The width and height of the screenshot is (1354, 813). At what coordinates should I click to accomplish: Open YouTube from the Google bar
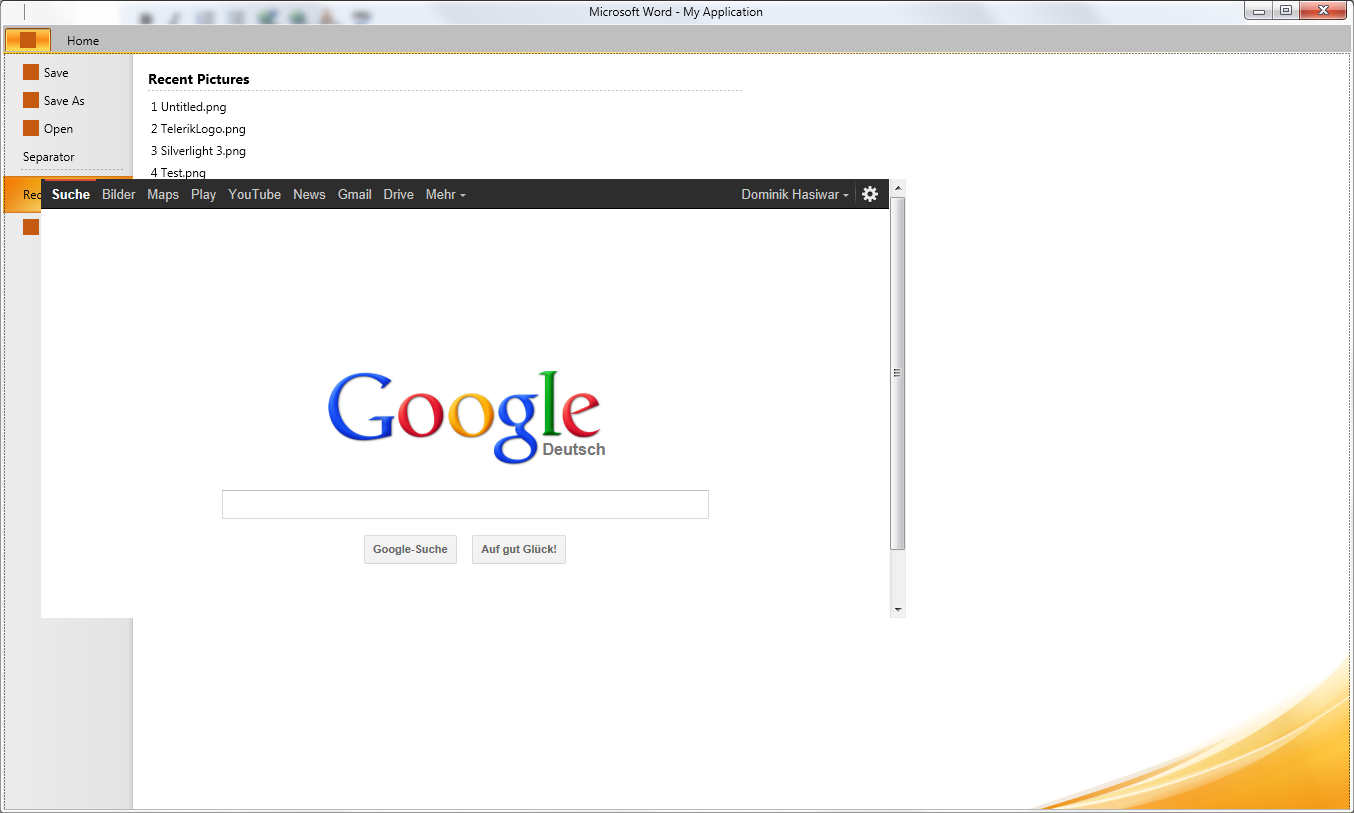255,194
